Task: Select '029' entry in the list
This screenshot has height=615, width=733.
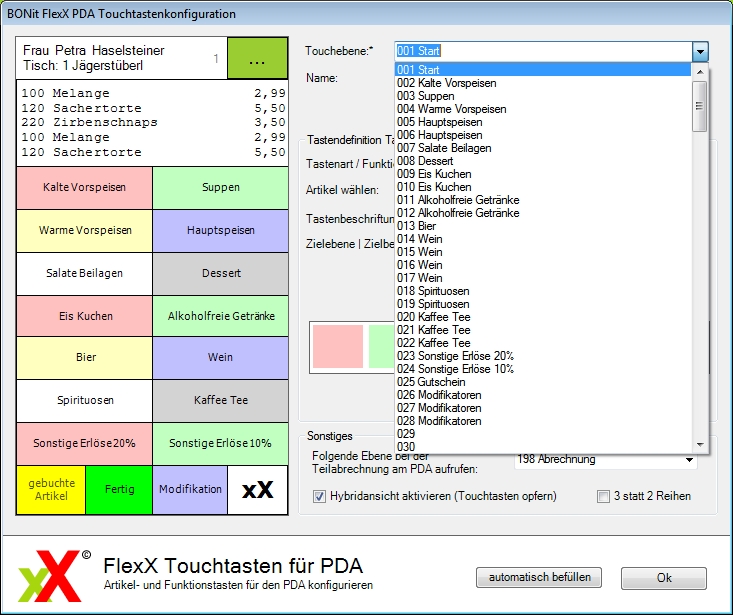Action: pos(542,434)
